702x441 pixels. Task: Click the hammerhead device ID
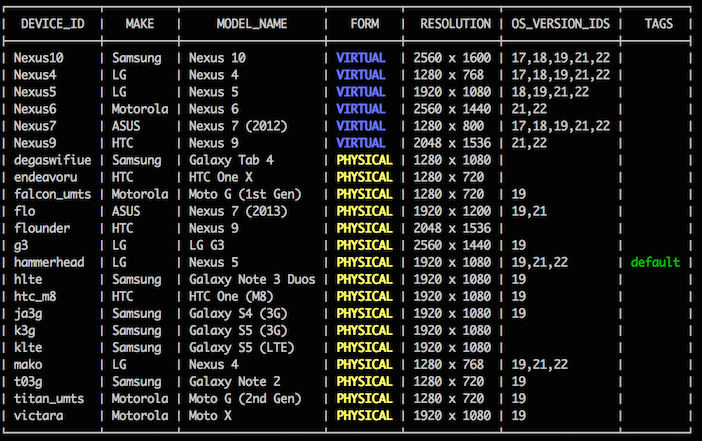[49, 262]
